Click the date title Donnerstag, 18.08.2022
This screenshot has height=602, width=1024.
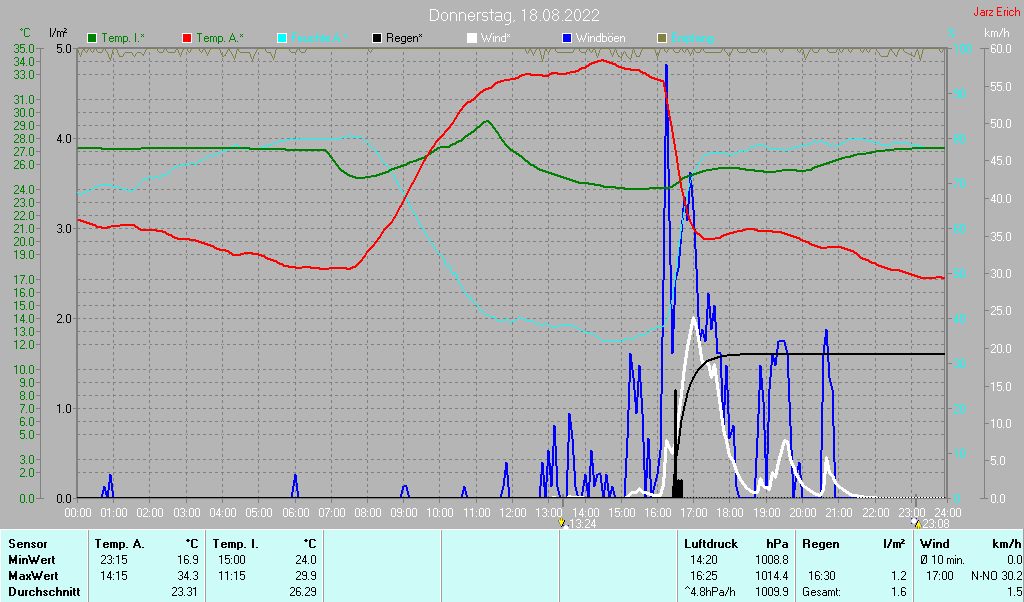click(514, 15)
